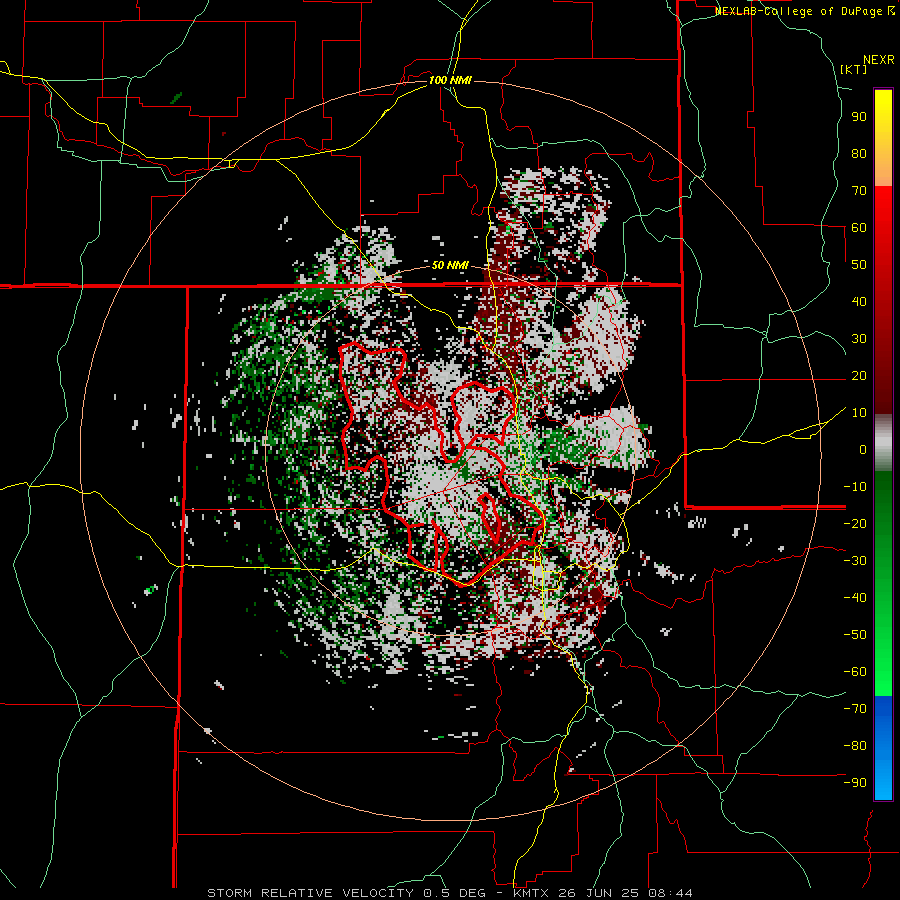The width and height of the screenshot is (900, 900).
Task: Click the -60 value on velocity scale
Action: (855, 672)
